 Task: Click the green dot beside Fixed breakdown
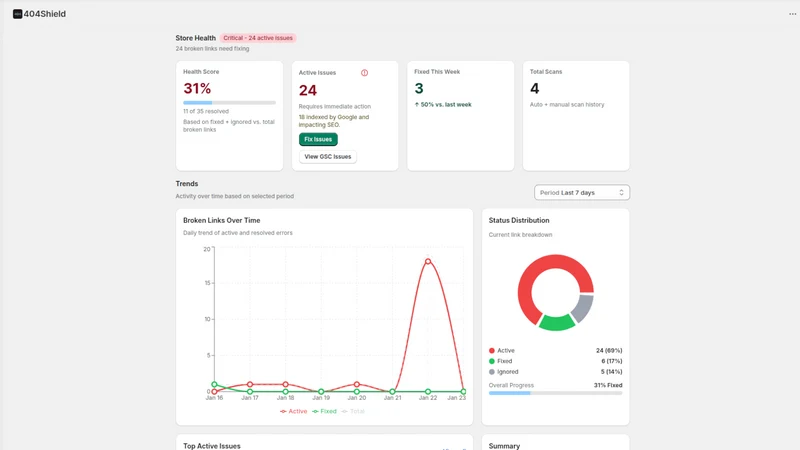492,361
